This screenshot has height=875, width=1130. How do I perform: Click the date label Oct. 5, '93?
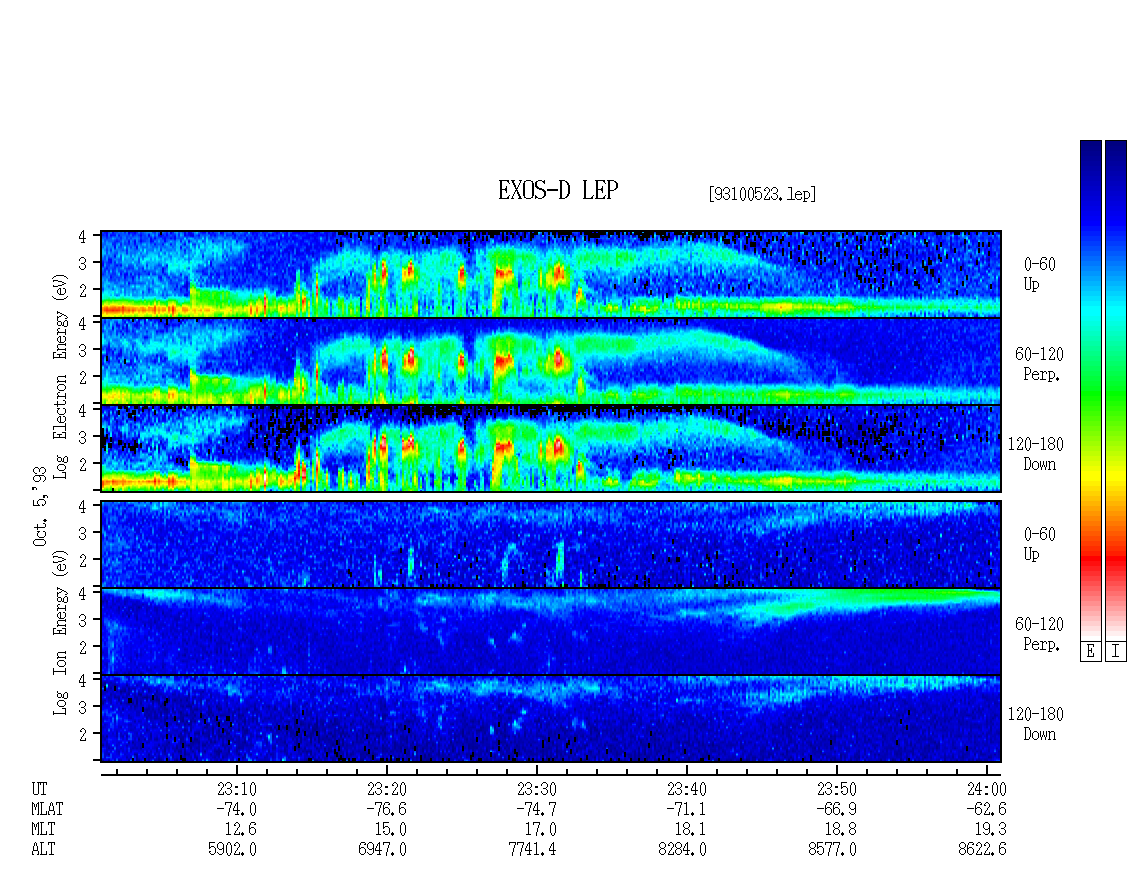pos(40,506)
